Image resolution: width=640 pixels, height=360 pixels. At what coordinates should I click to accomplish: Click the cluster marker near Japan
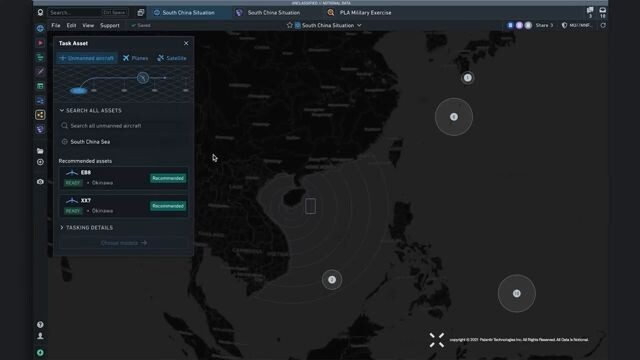(467, 78)
